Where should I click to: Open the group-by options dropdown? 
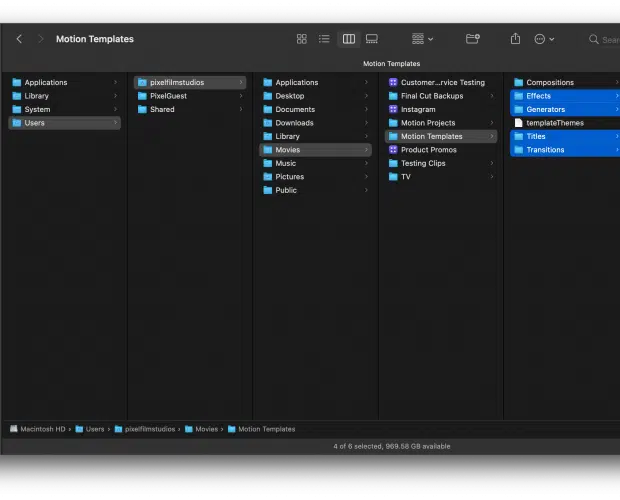click(422, 39)
